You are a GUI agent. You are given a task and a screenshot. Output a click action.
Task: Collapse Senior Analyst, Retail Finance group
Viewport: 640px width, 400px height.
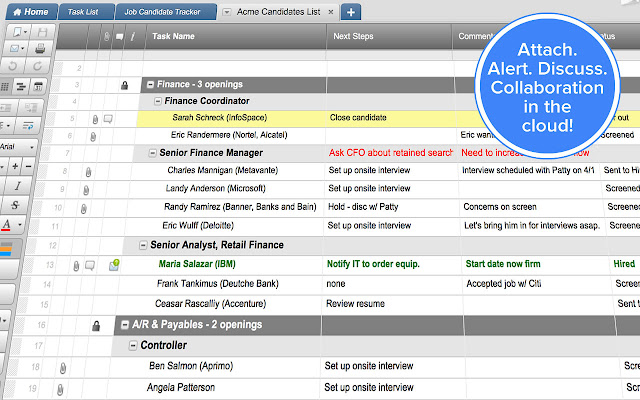point(143,245)
